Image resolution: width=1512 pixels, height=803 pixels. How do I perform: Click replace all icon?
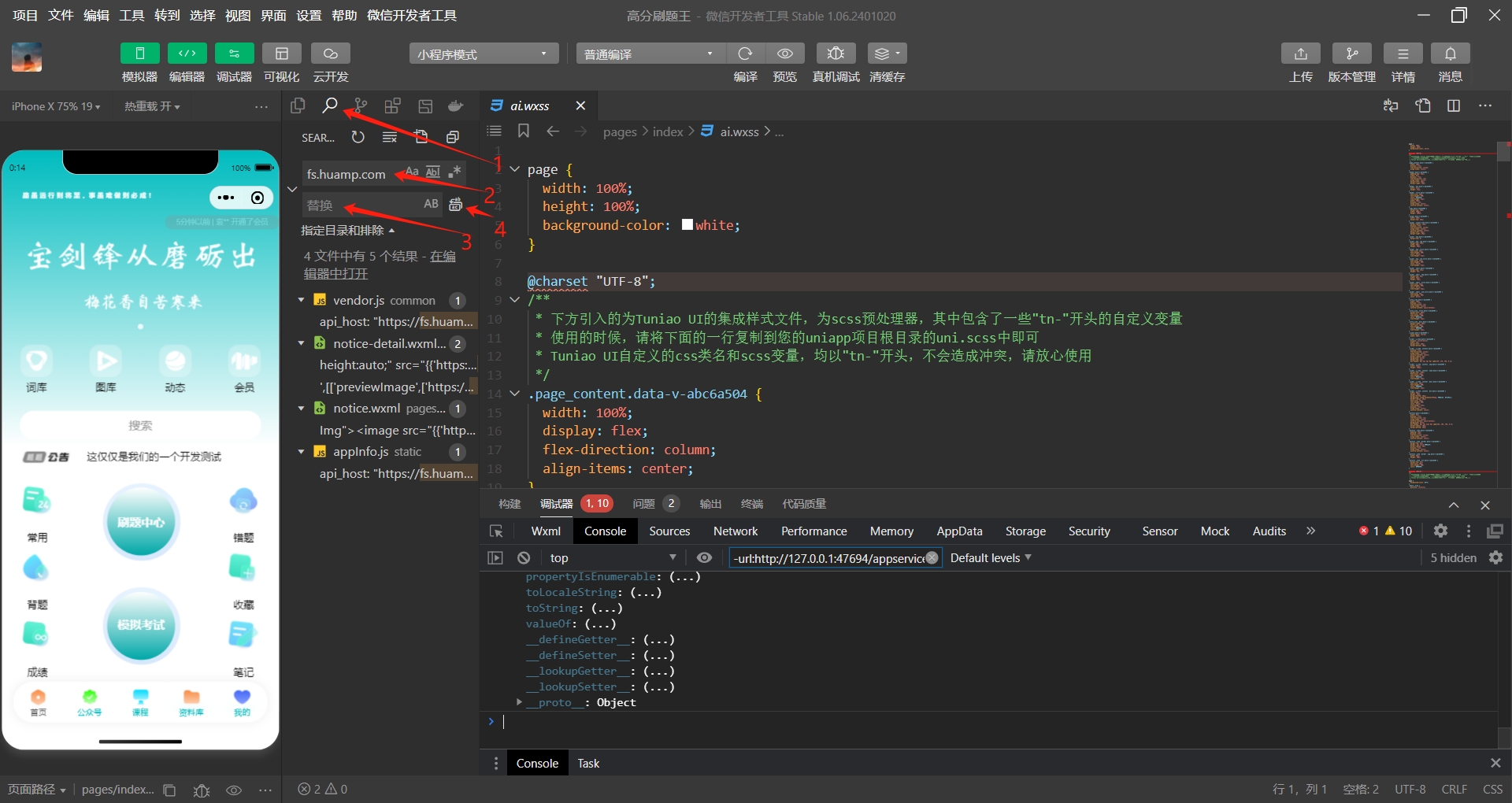click(455, 205)
